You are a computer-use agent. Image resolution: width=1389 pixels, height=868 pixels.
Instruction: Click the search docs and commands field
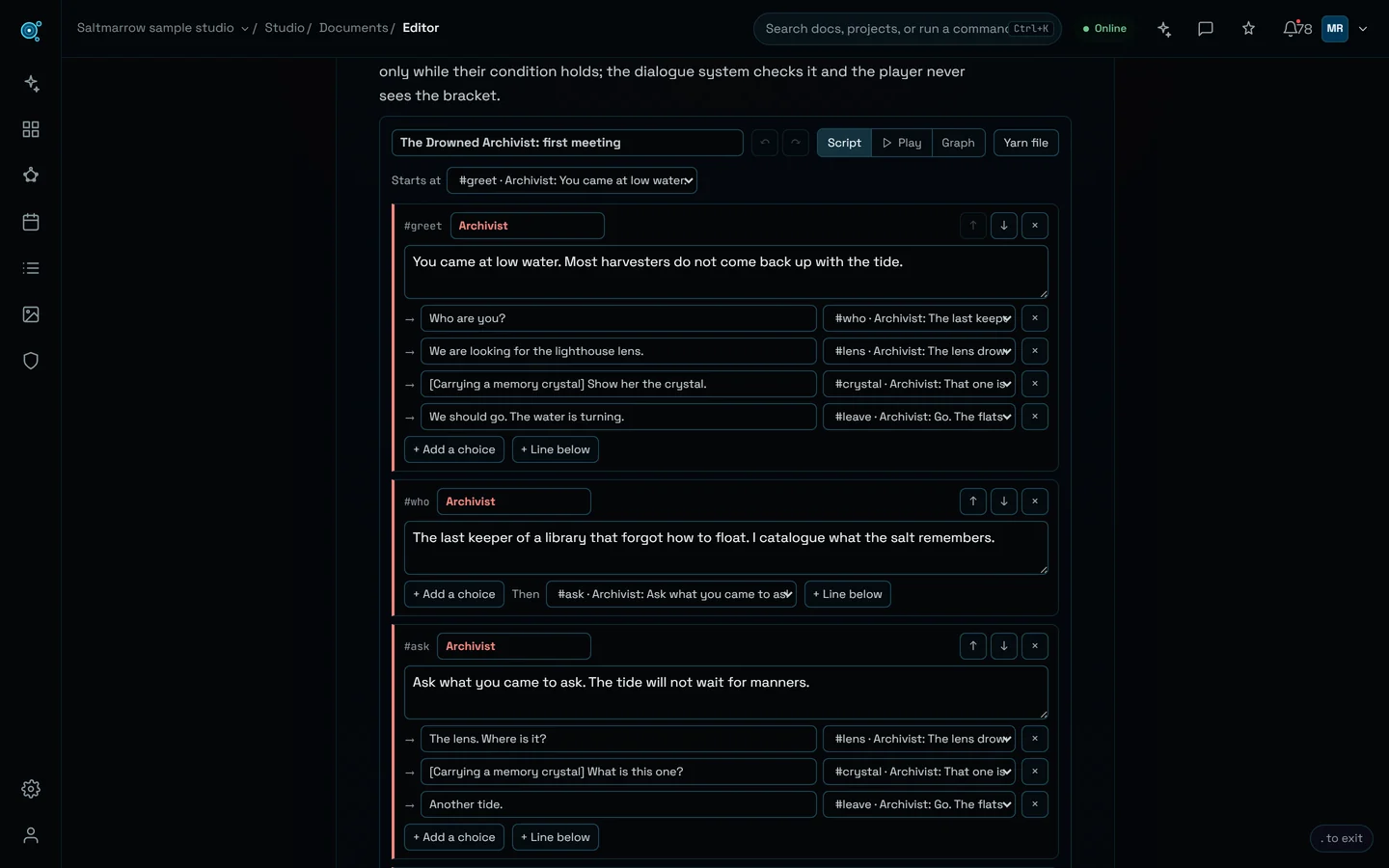click(907, 29)
